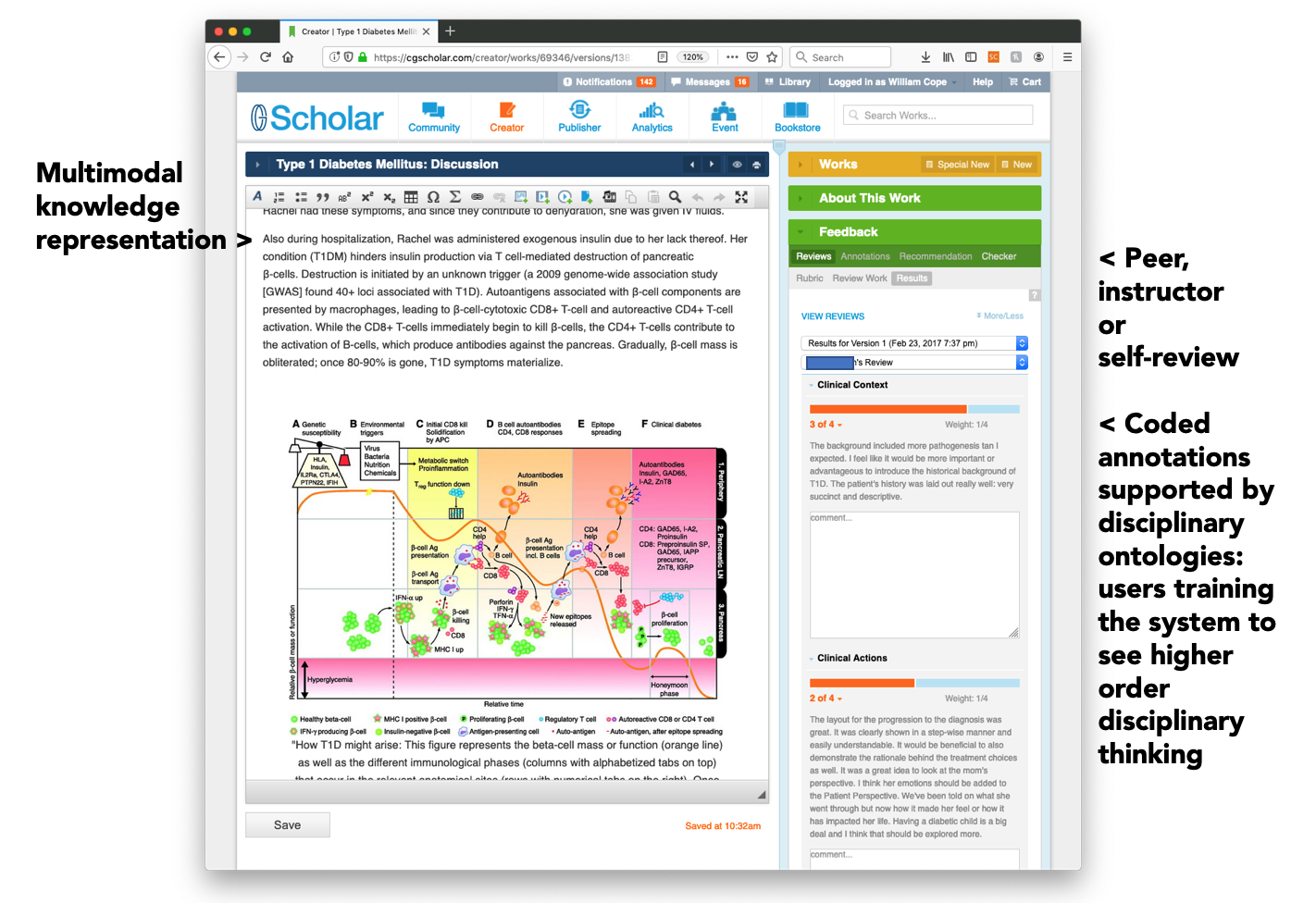The image size is (1316, 903).
Task: Redo edit in editor toolbar
Action: point(719,197)
